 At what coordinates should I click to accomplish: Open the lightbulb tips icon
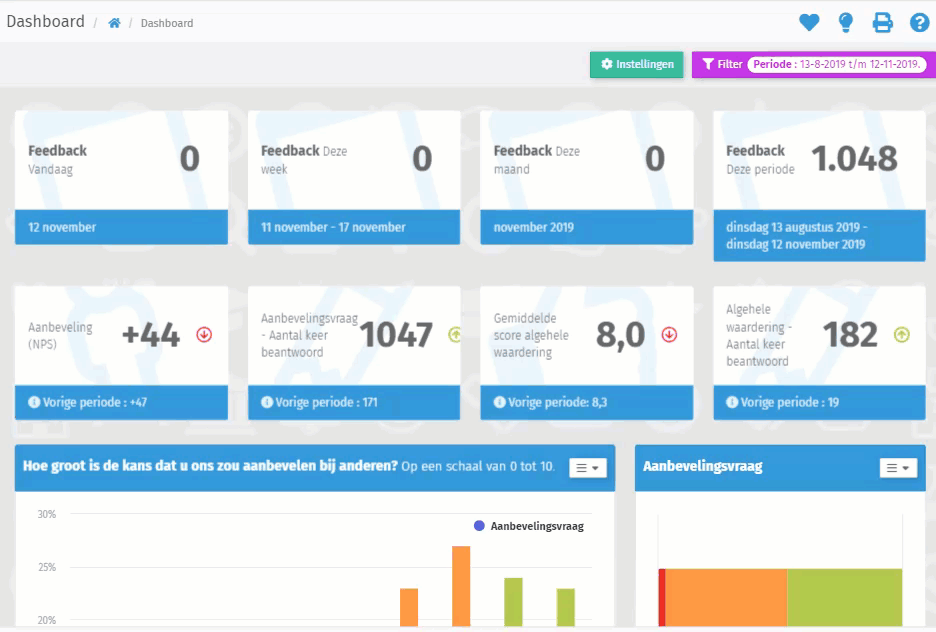click(845, 23)
